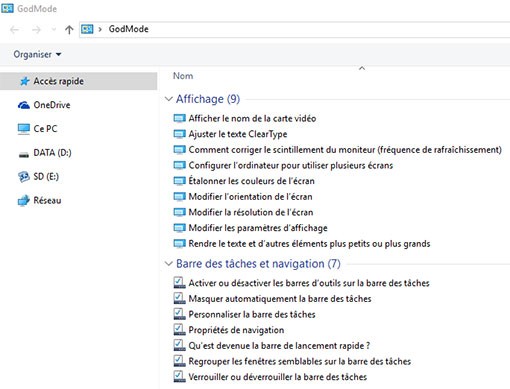
Task: Click icon beside Qu'est devenue la barre de lancement
Action: [x=179, y=345]
